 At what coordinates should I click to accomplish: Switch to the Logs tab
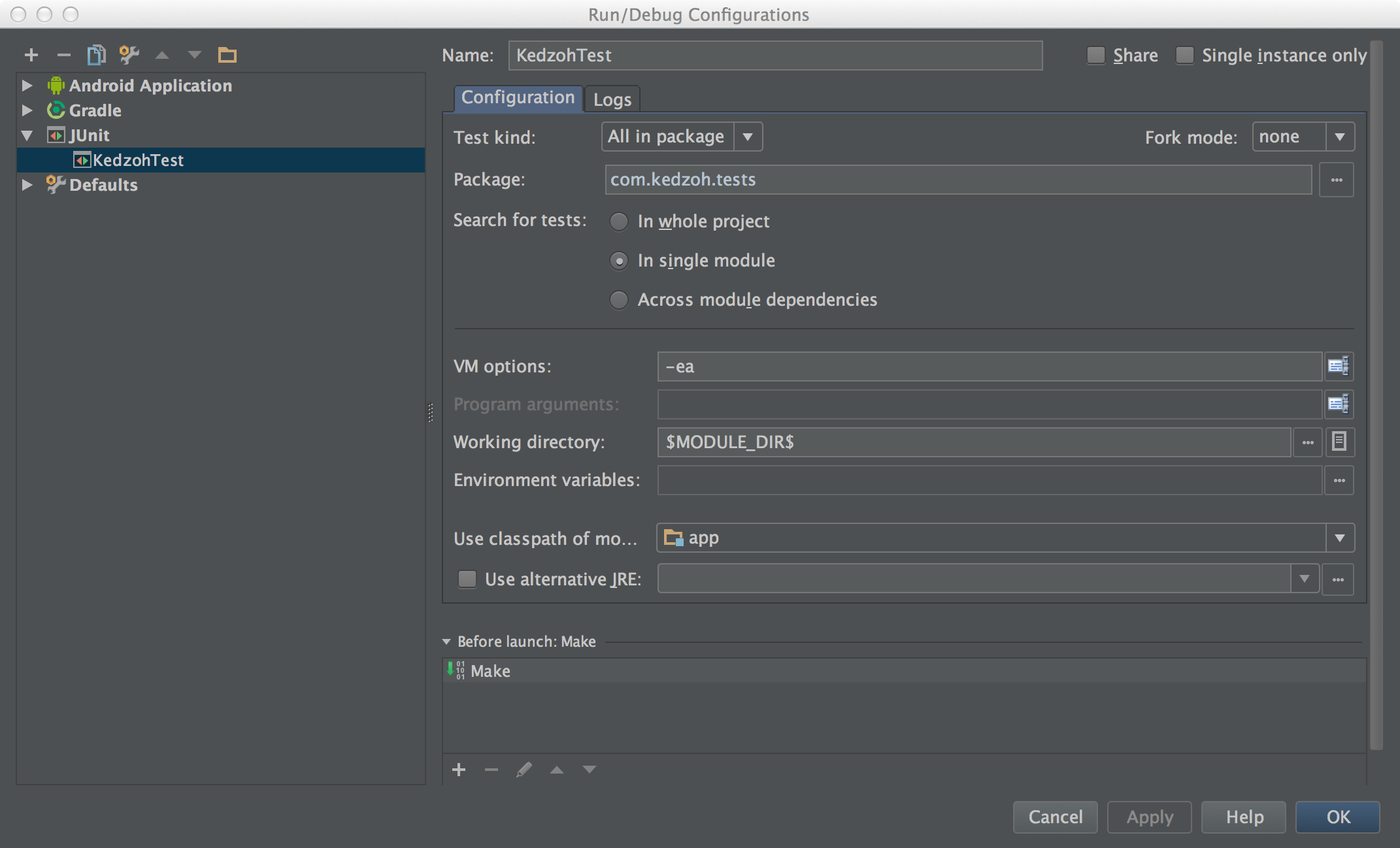pos(612,99)
